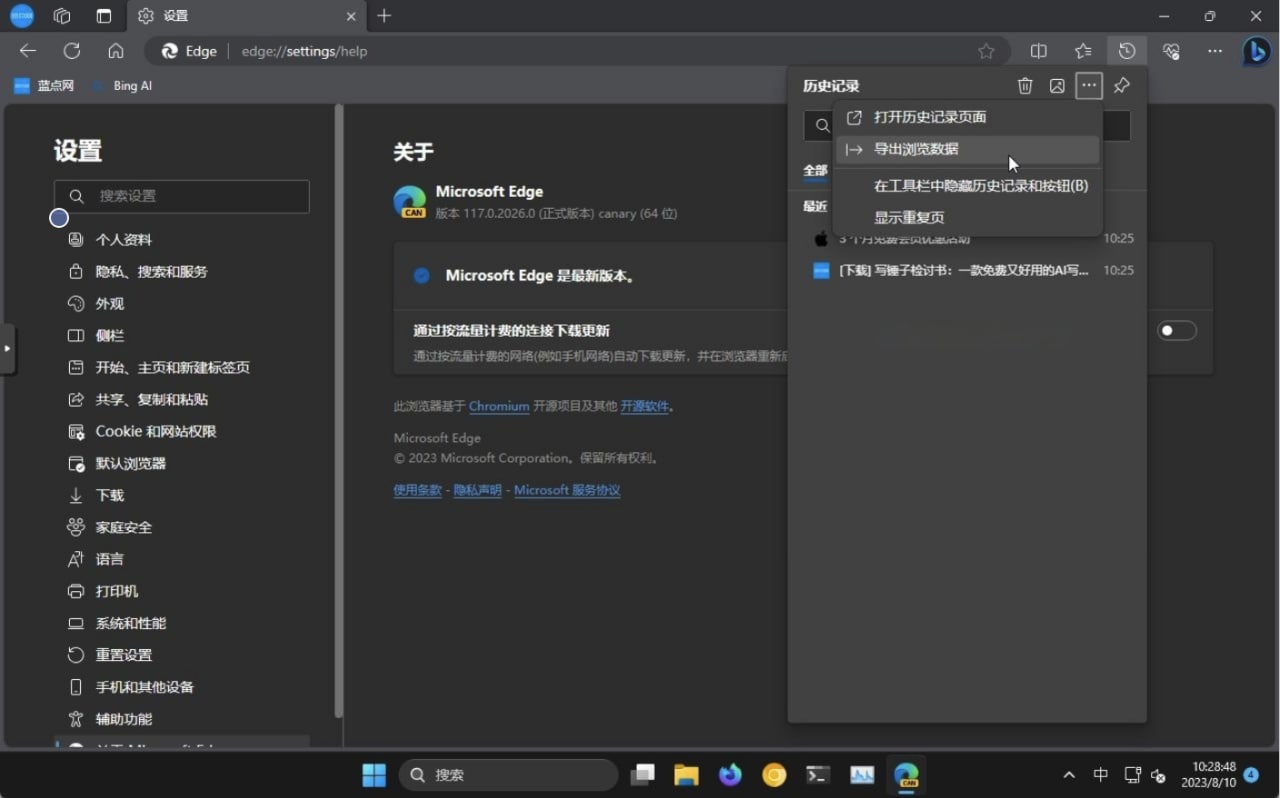Open Firefox from the taskbar
Image resolution: width=1280 pixels, height=798 pixels.
point(730,774)
